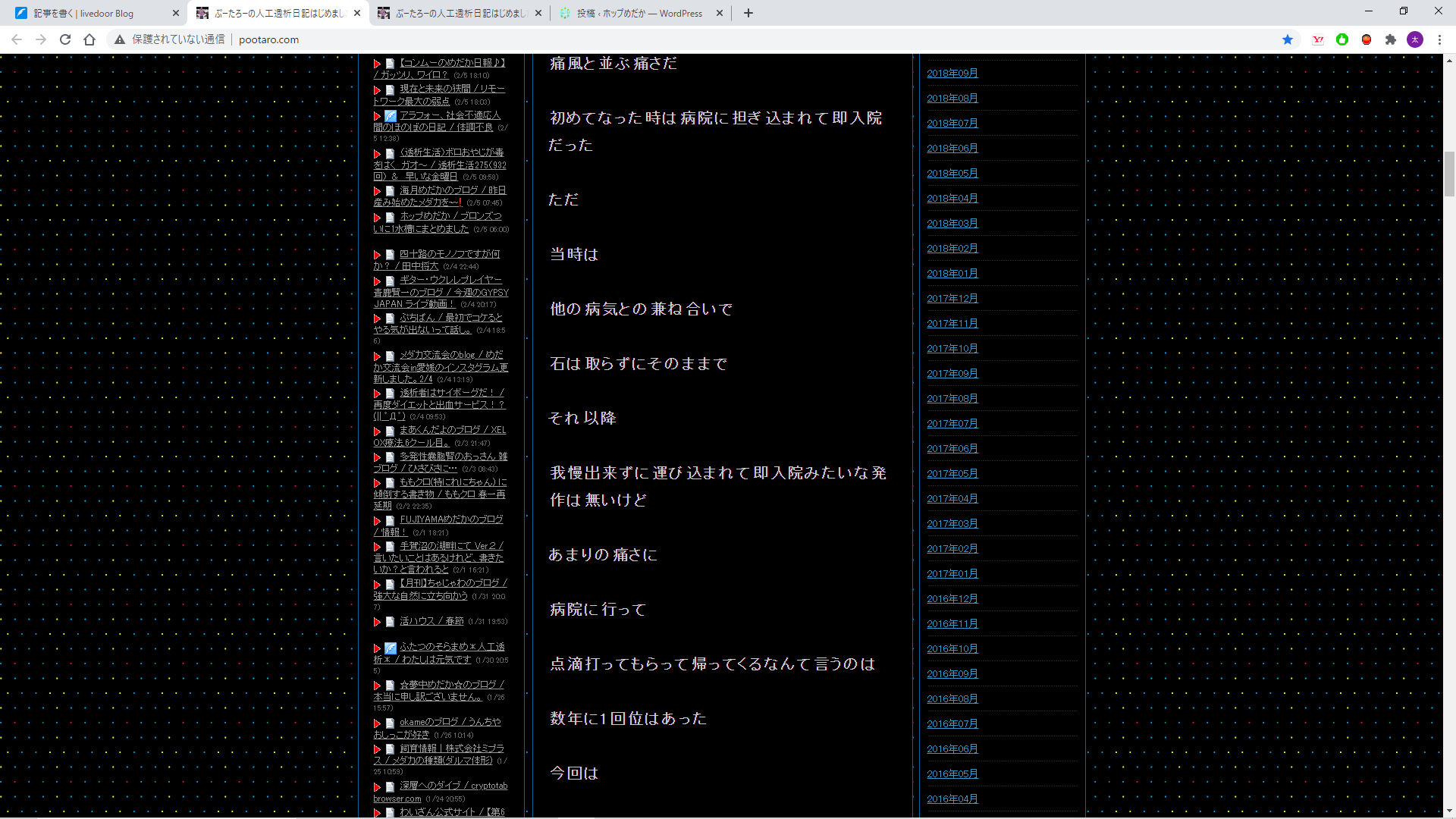Image resolution: width=1456 pixels, height=819 pixels.
Task: Open the 2017年01月 archive link
Action: click(952, 573)
